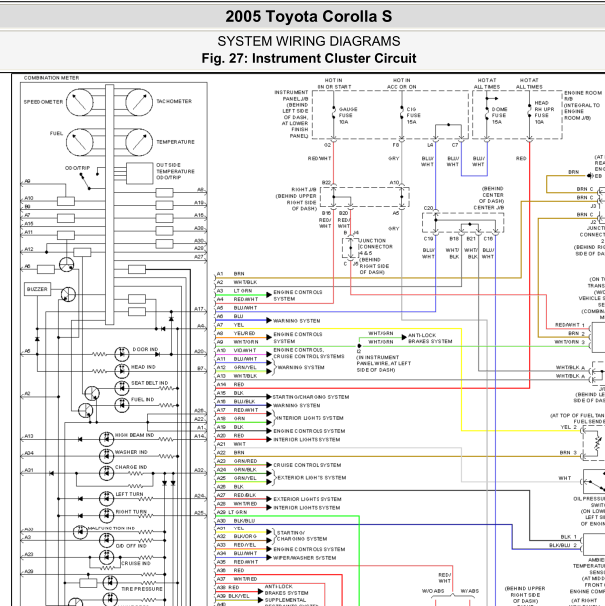Select the speedometer gauge dial symbol
605x606 pixels.
(x=80, y=102)
